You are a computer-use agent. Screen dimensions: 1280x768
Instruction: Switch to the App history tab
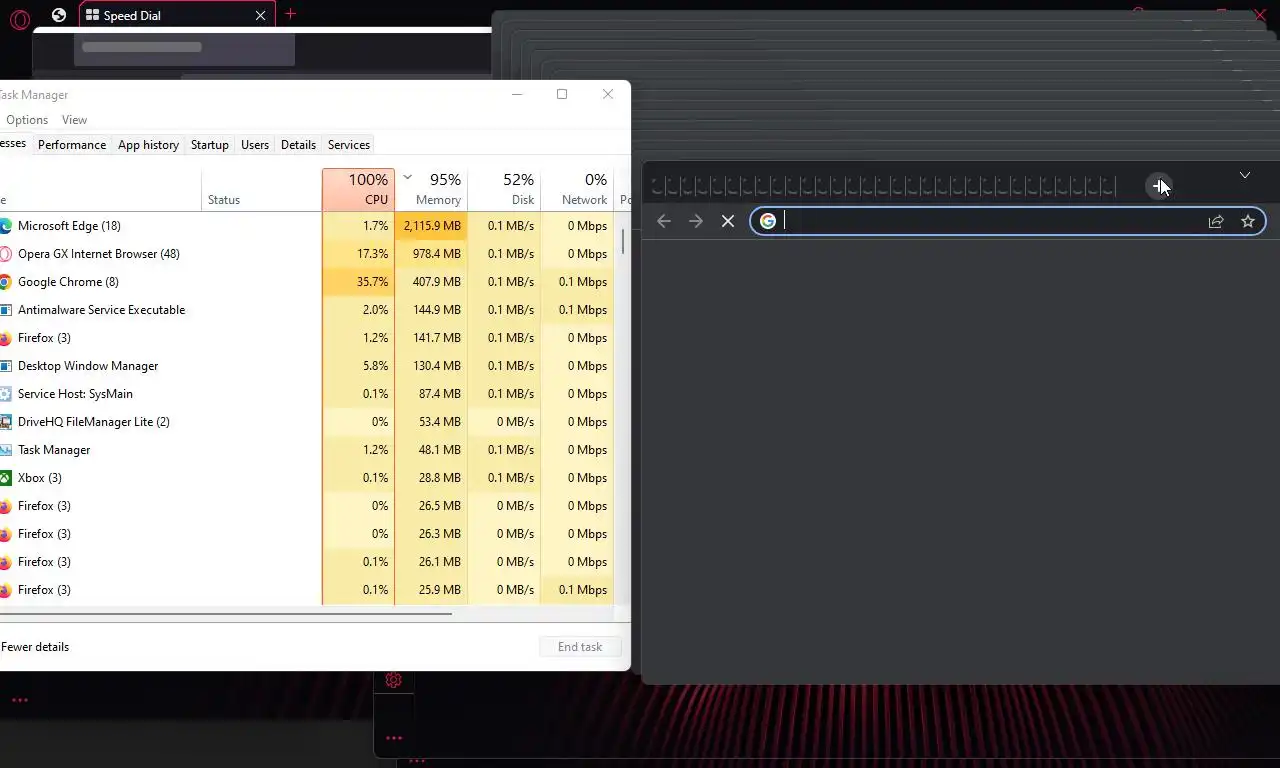148,145
